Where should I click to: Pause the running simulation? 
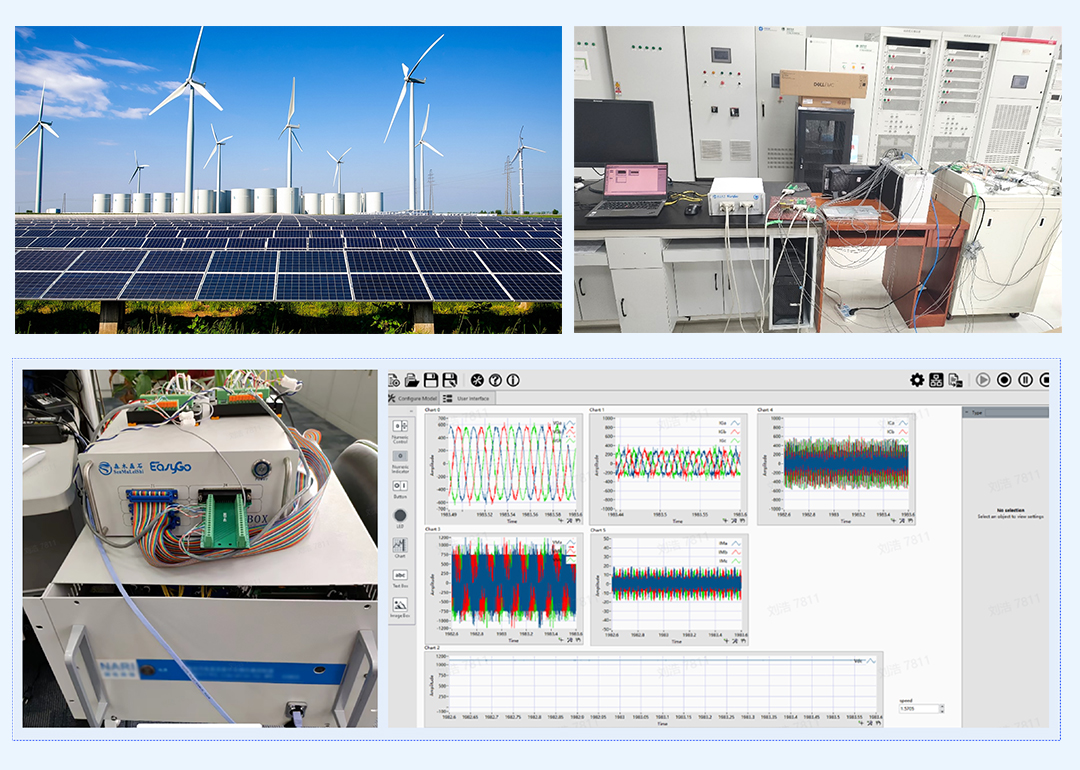1026,380
